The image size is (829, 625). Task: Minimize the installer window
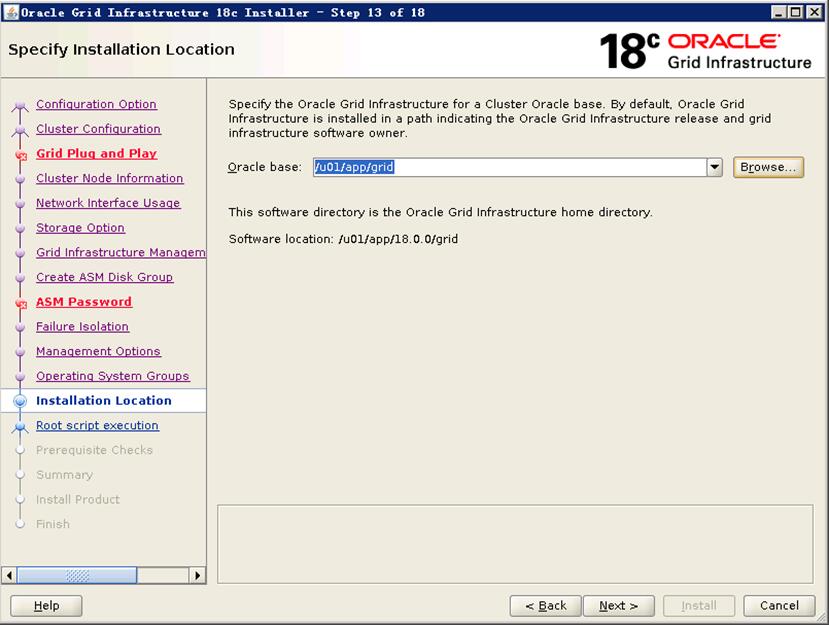[778, 12]
